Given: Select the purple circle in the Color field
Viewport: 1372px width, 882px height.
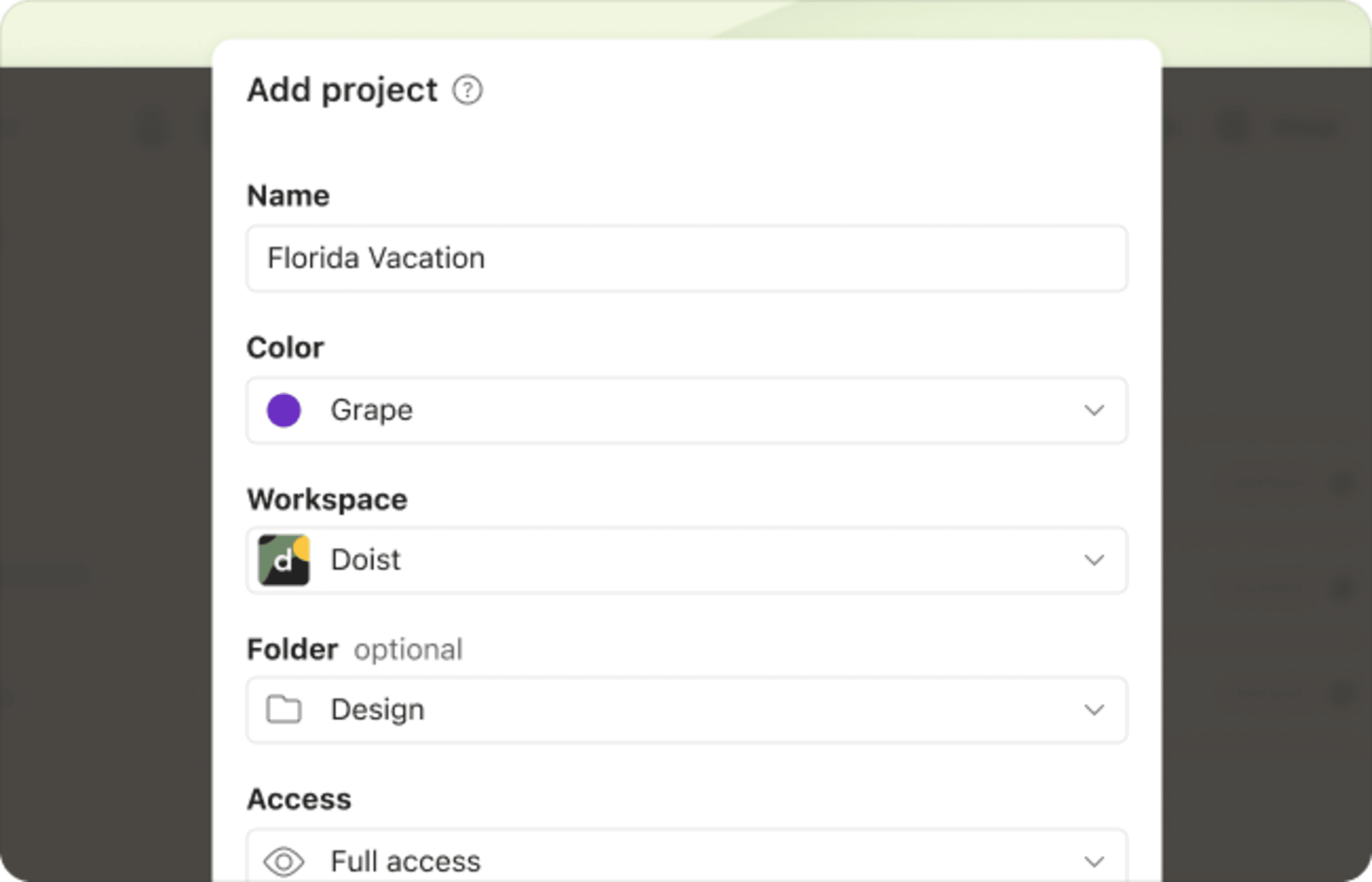Looking at the screenshot, I should pos(283,410).
